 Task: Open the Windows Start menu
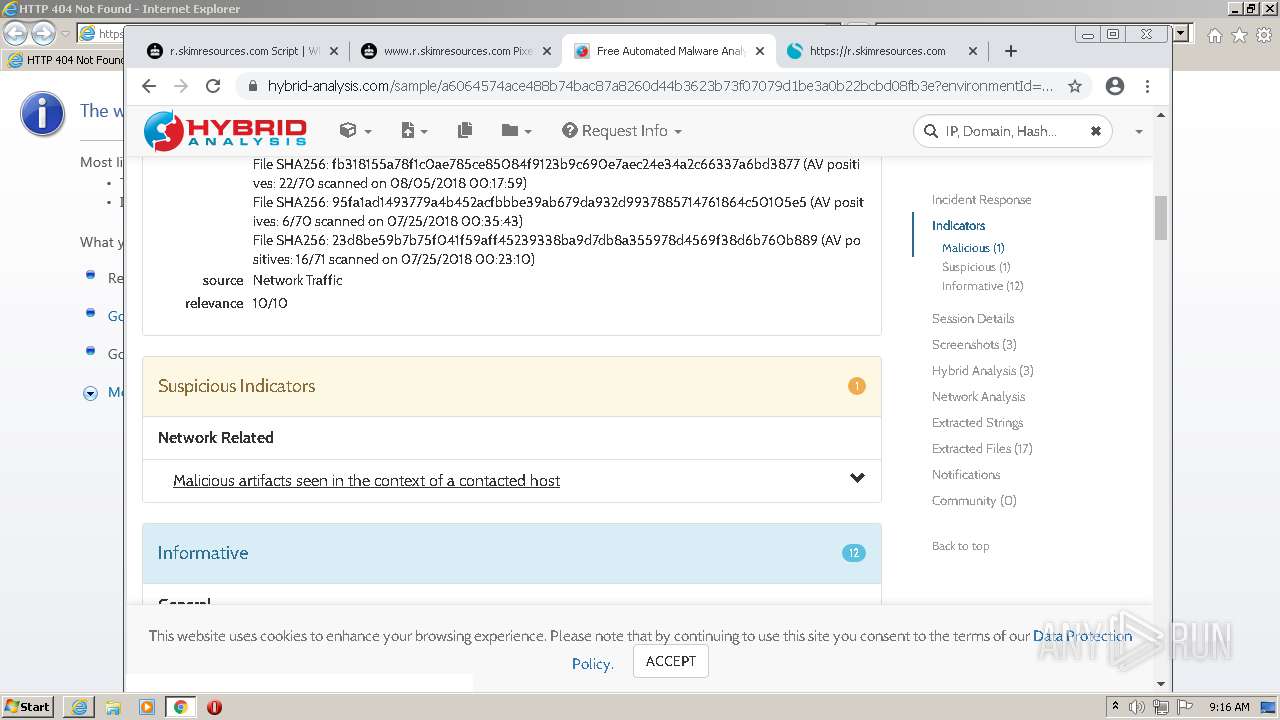pyautogui.click(x=27, y=706)
